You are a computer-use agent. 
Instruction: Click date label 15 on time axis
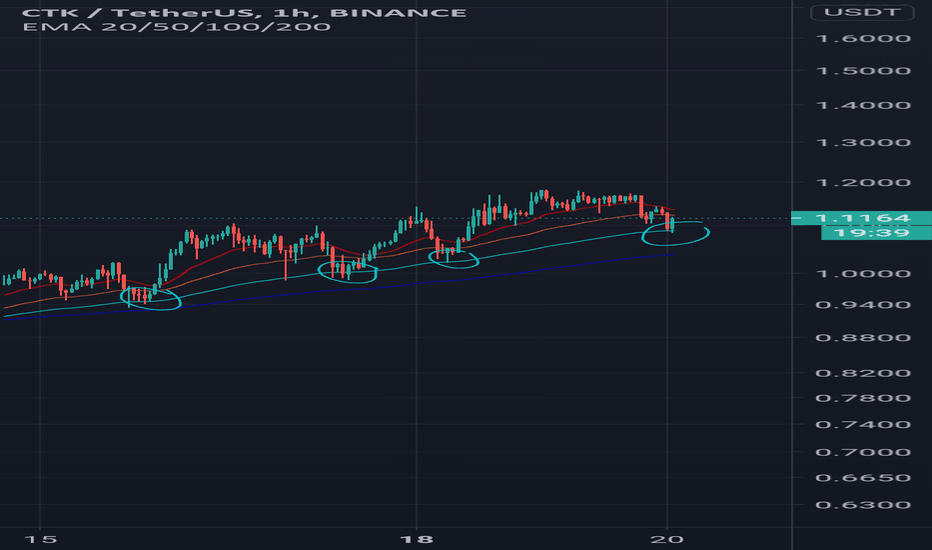pyautogui.click(x=40, y=539)
